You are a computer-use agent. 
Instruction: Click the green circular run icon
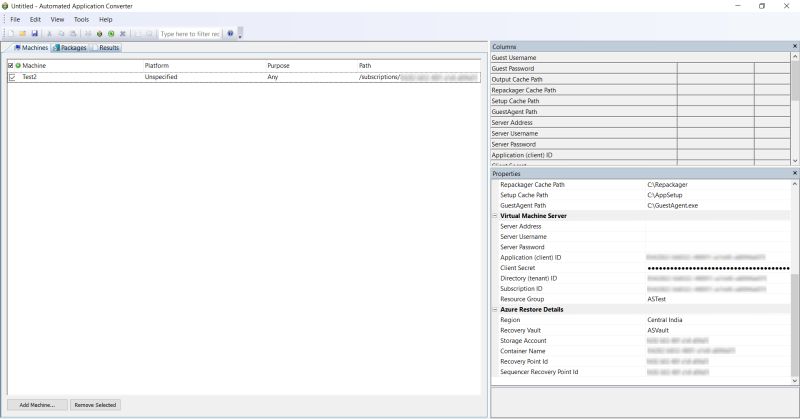(111, 34)
